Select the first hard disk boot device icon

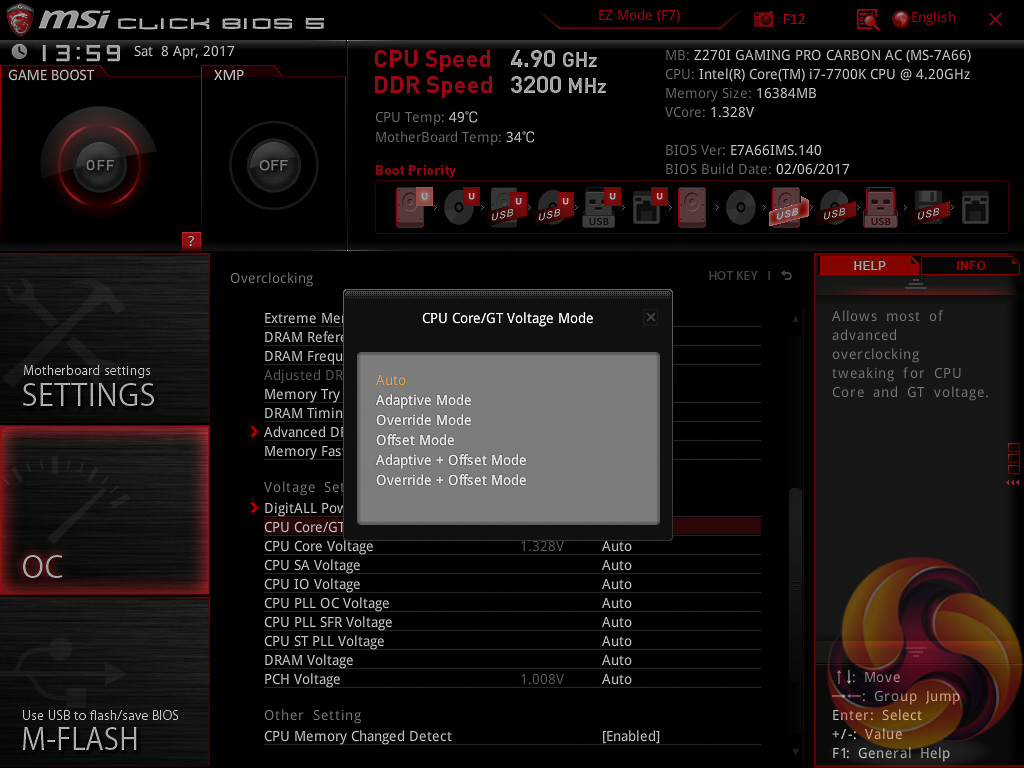click(411, 207)
